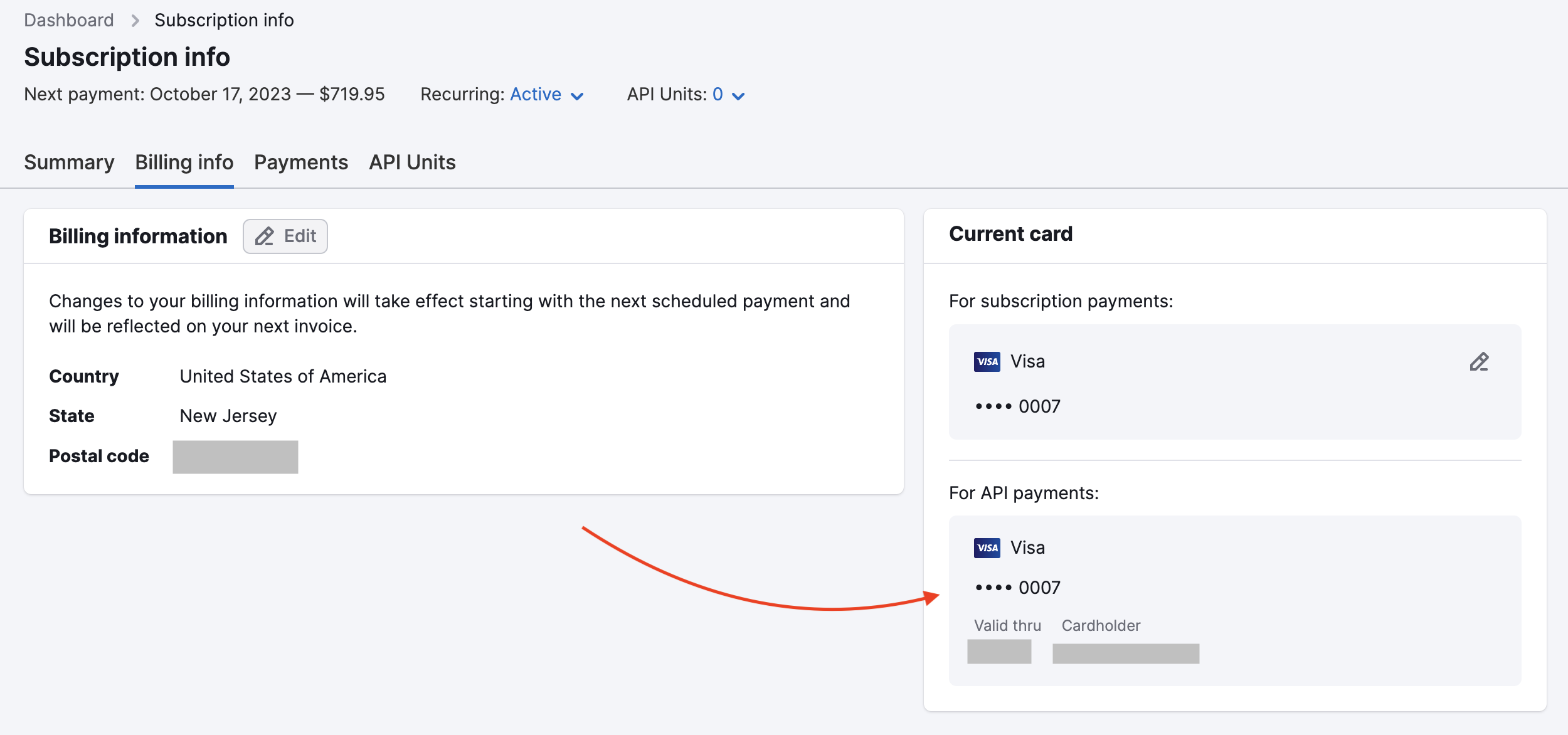Viewport: 1568px width, 735px height.
Task: Collapse the Active recurring chevron
Action: (578, 97)
